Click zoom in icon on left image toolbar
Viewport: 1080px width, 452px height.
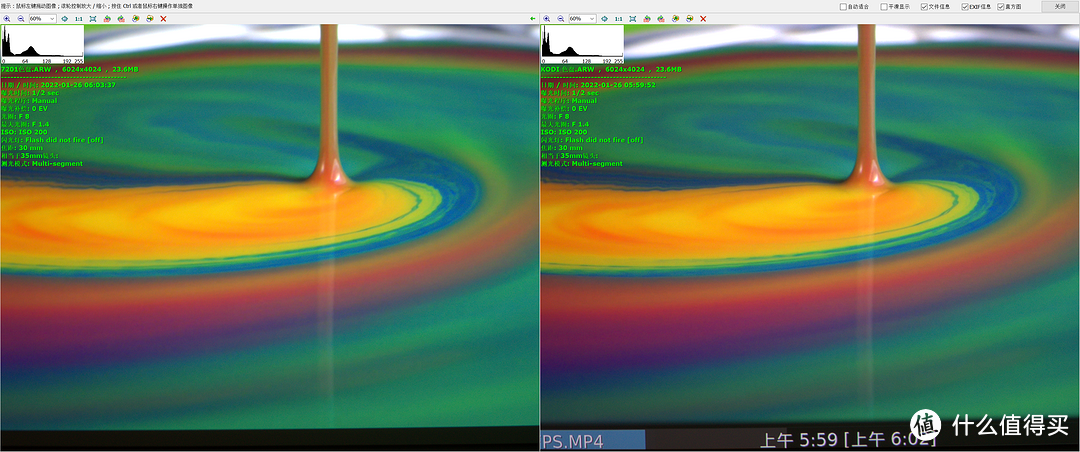(6, 19)
